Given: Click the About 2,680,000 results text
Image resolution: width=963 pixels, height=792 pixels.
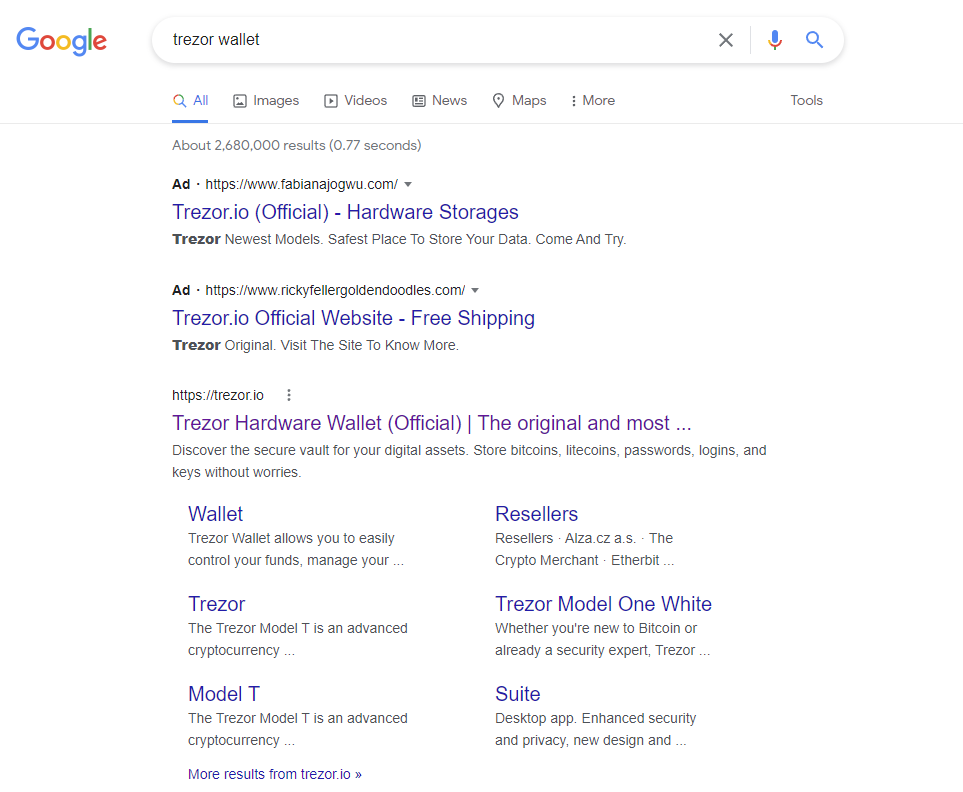Looking at the screenshot, I should pyautogui.click(x=297, y=146).
